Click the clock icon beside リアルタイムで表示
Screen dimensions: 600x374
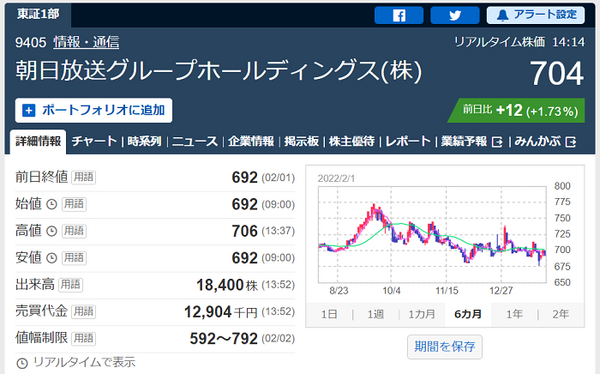coord(22,363)
